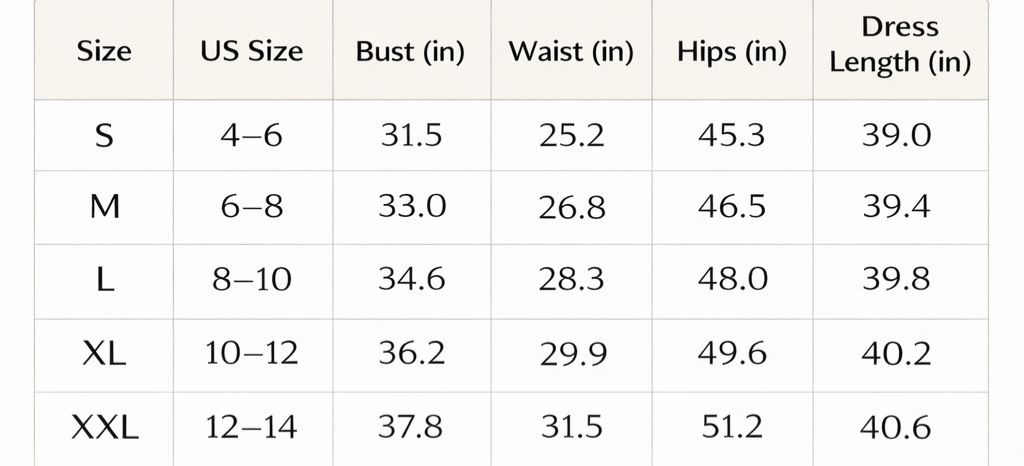
Task: Select the Waist (in) header cell
Action: (571, 52)
